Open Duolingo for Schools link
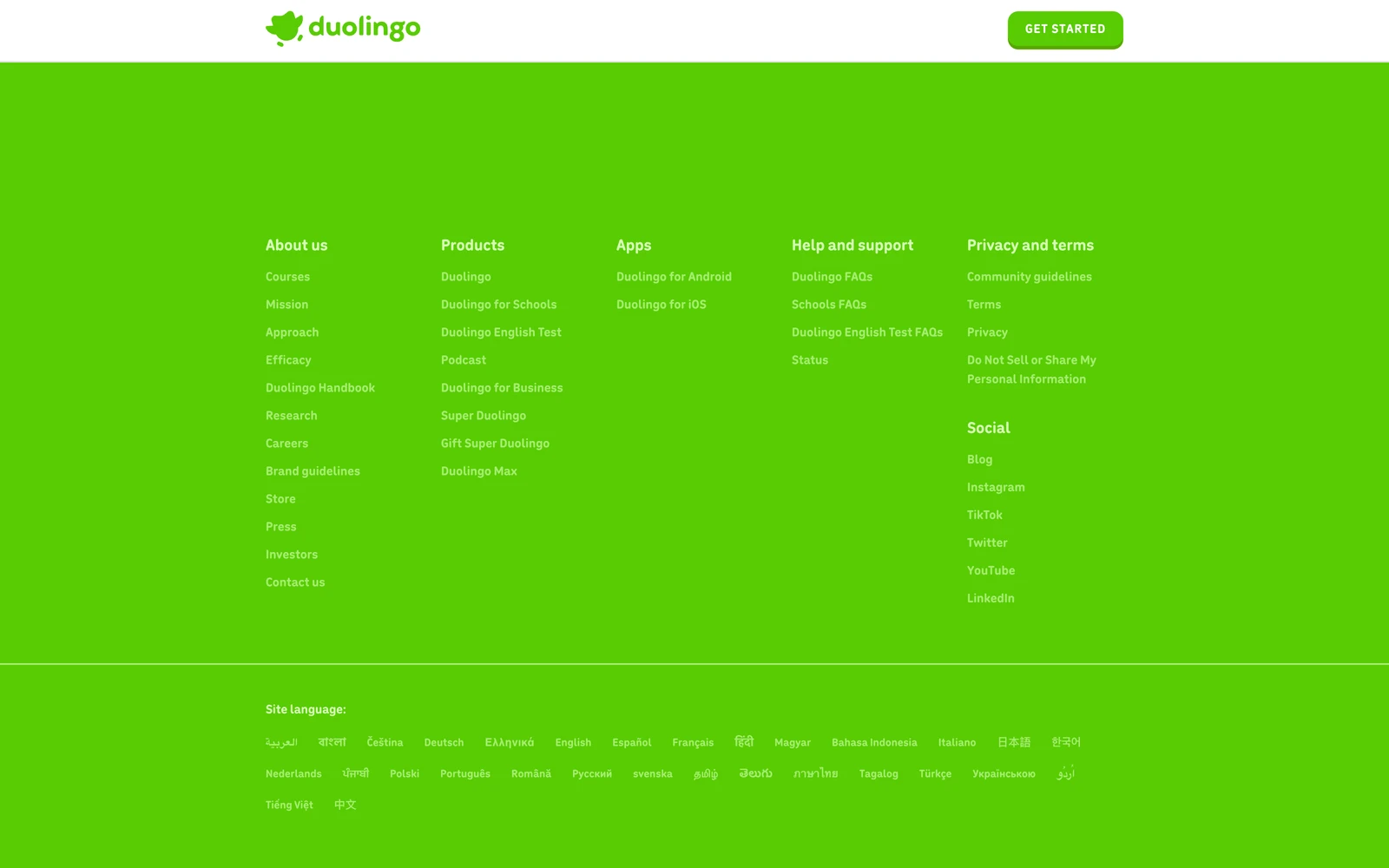The width and height of the screenshot is (1389, 868). [499, 305]
